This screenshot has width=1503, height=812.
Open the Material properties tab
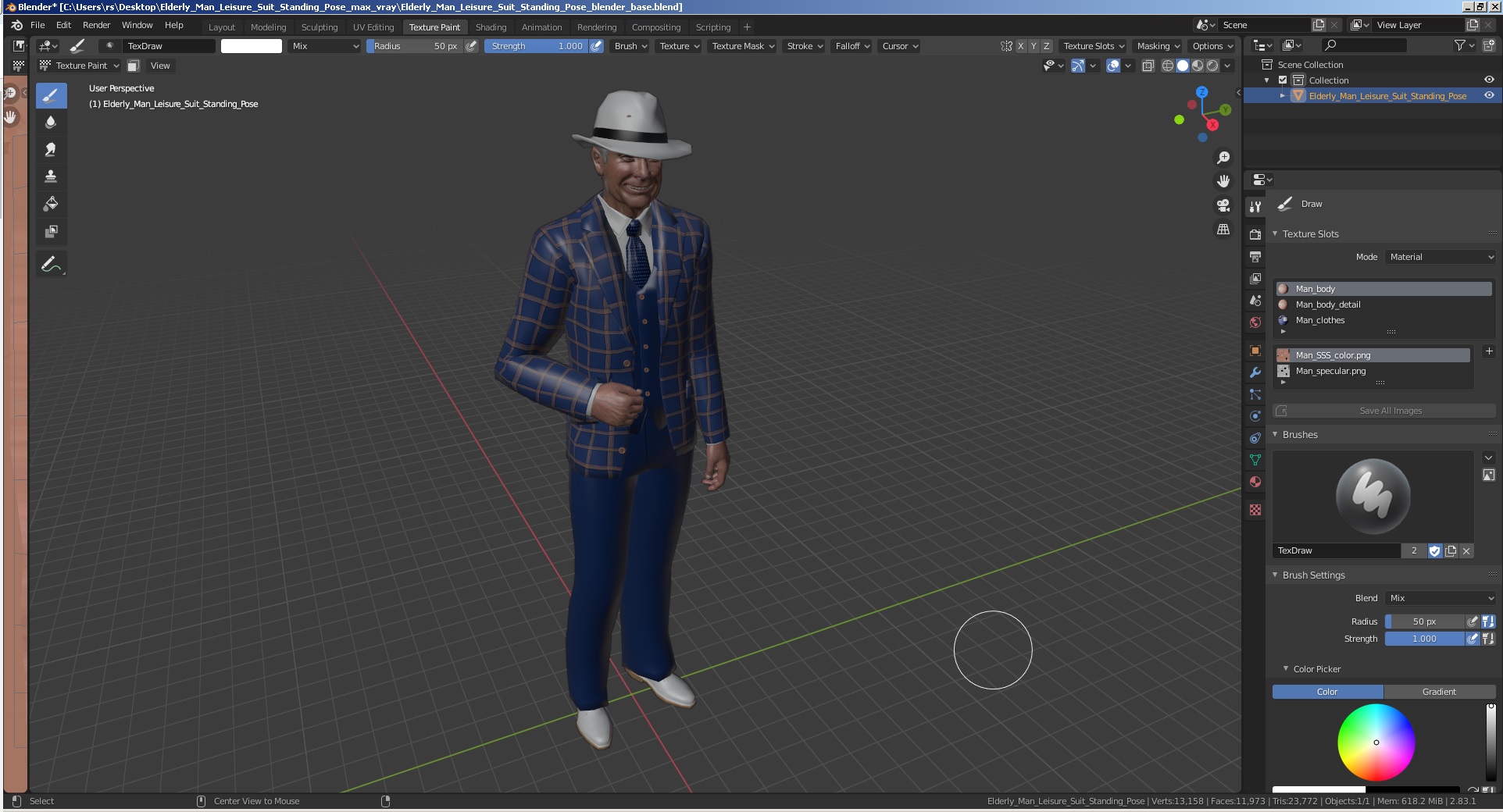[x=1255, y=482]
